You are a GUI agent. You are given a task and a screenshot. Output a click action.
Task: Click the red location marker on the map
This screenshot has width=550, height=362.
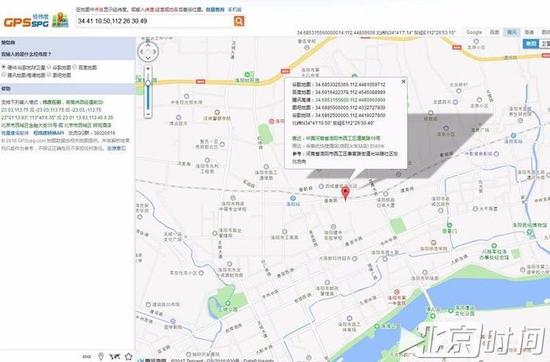coord(346,193)
